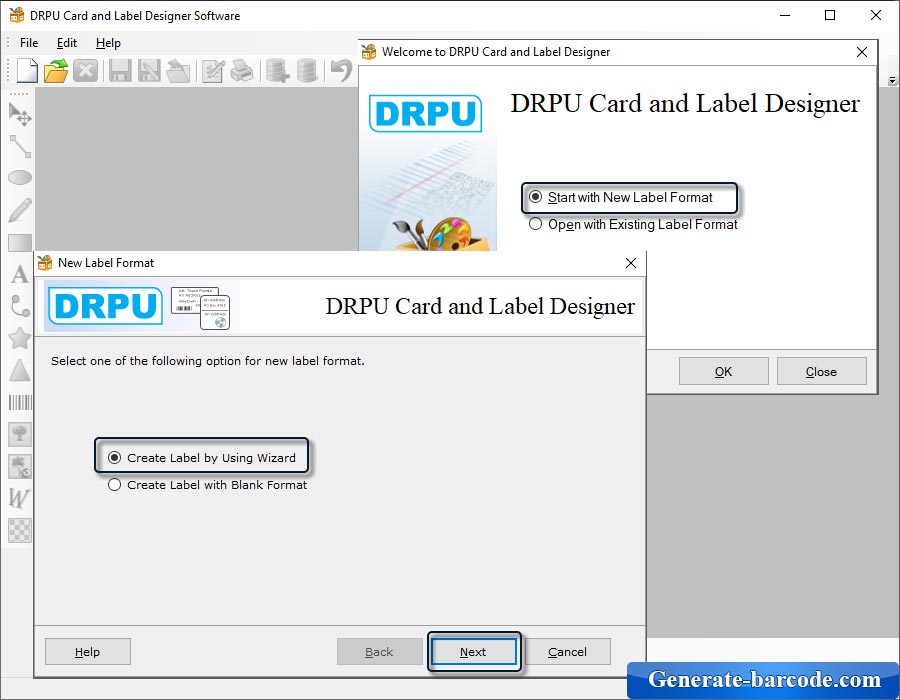This screenshot has height=700, width=900.
Task: Click Help in New Label Format dialog
Action: [87, 652]
